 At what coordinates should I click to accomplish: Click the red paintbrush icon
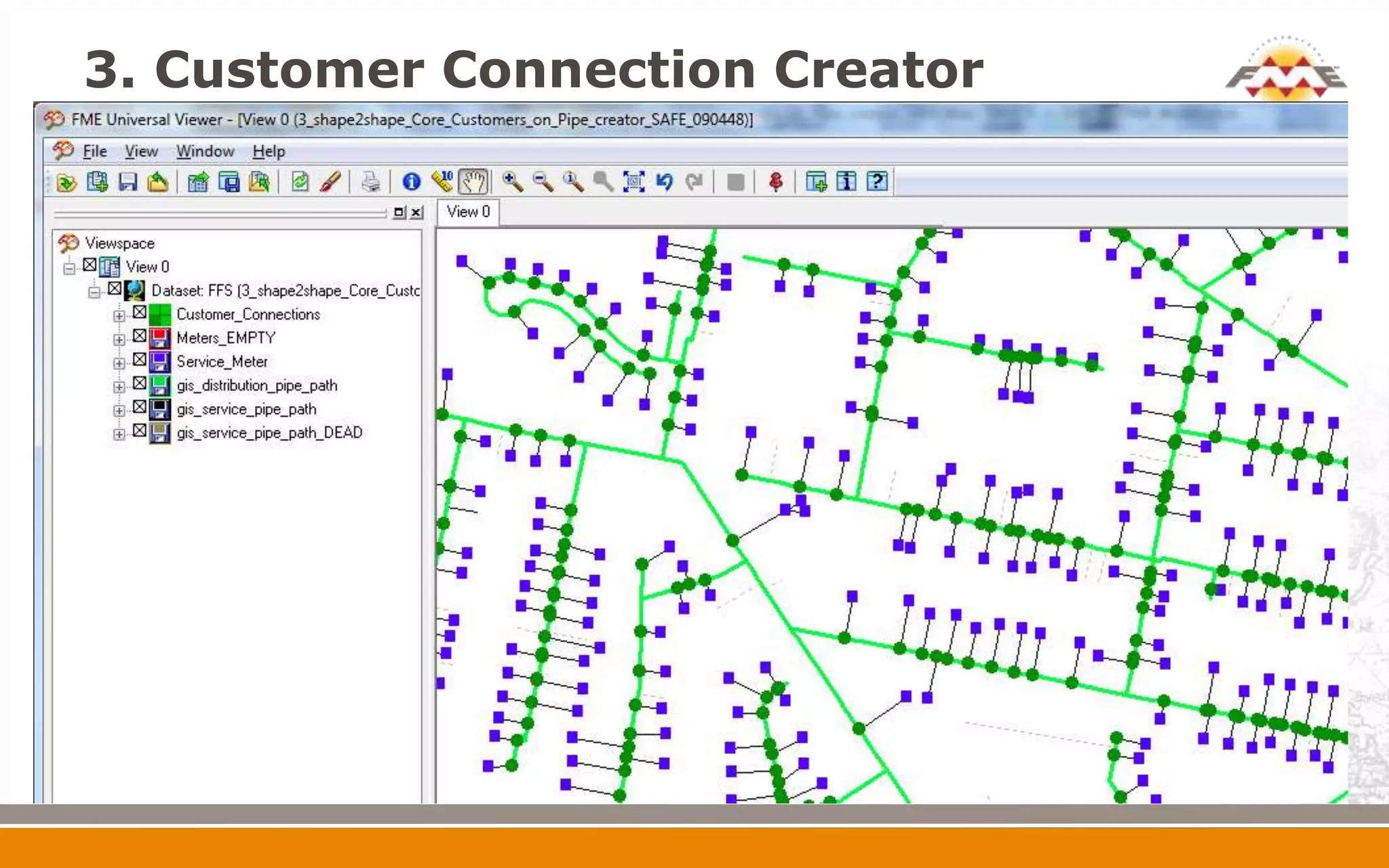coord(330,182)
